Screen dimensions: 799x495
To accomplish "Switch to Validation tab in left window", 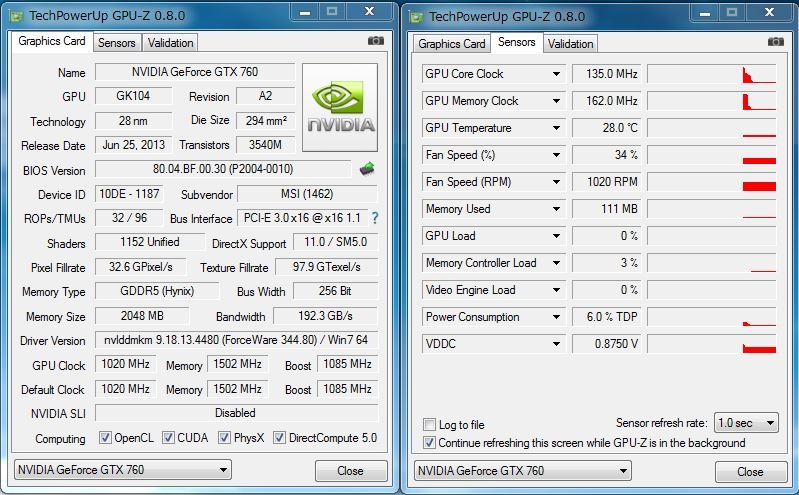I will [x=170, y=43].
